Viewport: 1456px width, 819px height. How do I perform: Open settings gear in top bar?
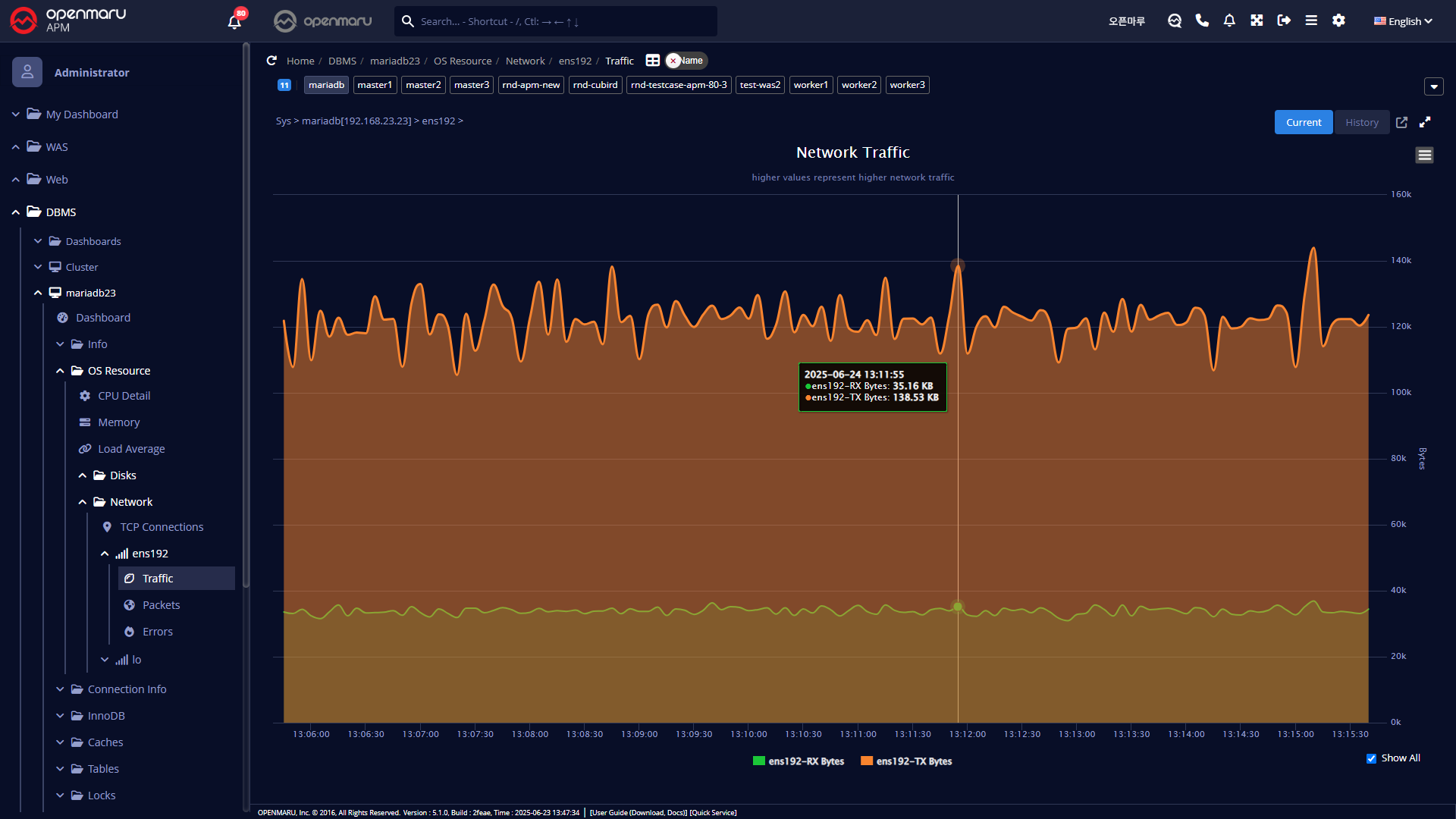1338,20
